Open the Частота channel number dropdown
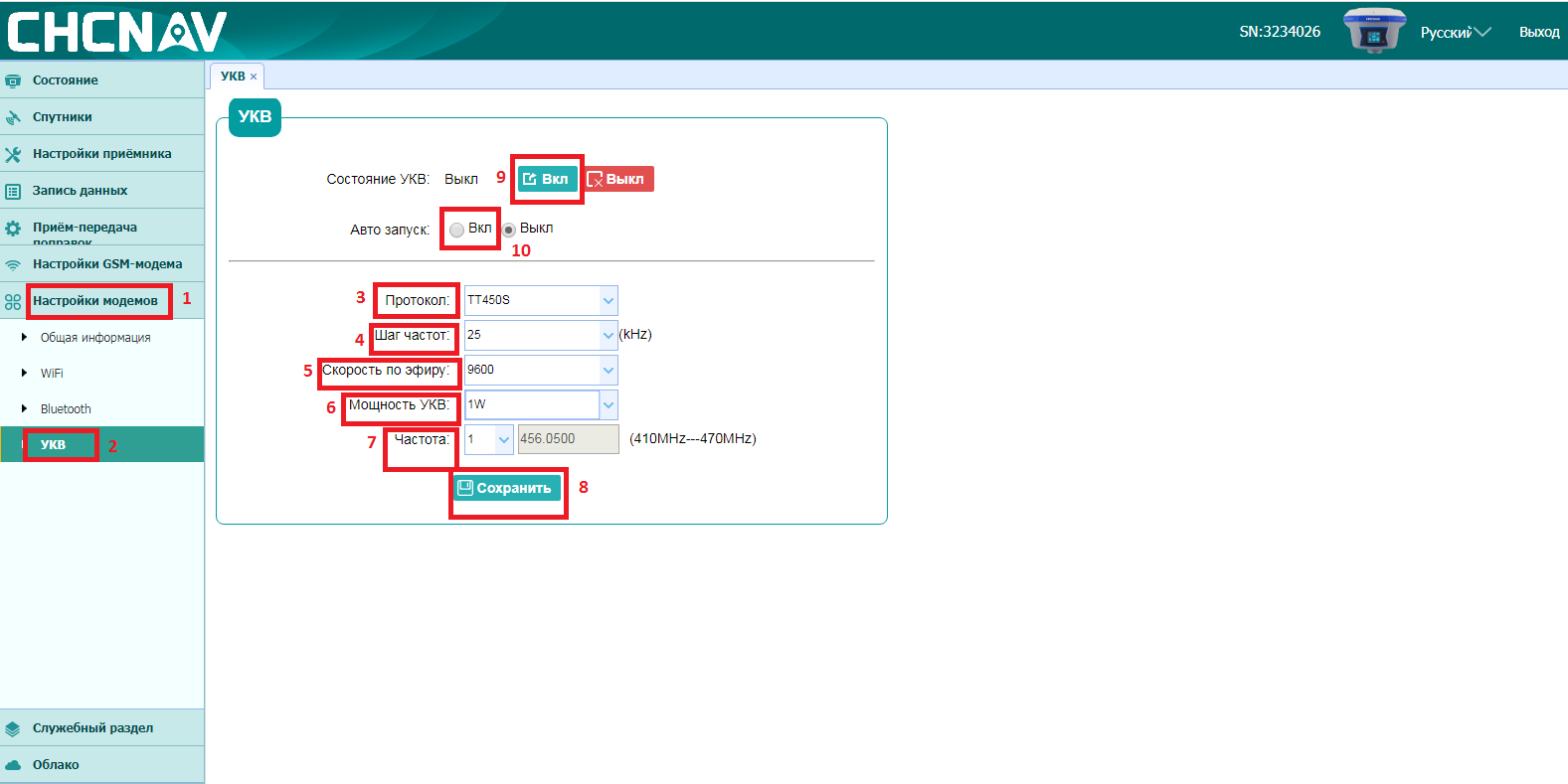This screenshot has height=784, width=1568. [503, 439]
